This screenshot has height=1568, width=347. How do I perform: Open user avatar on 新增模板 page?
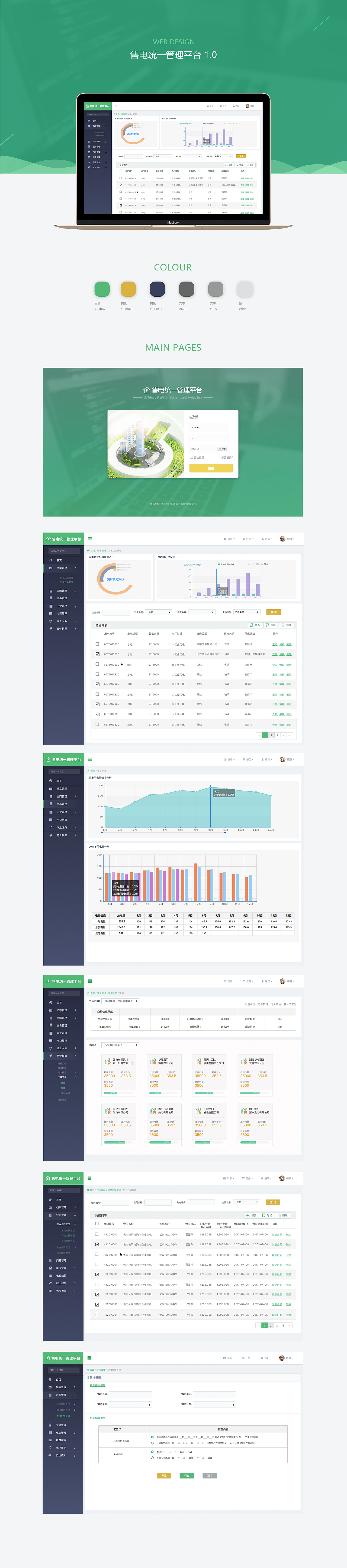point(282,1358)
